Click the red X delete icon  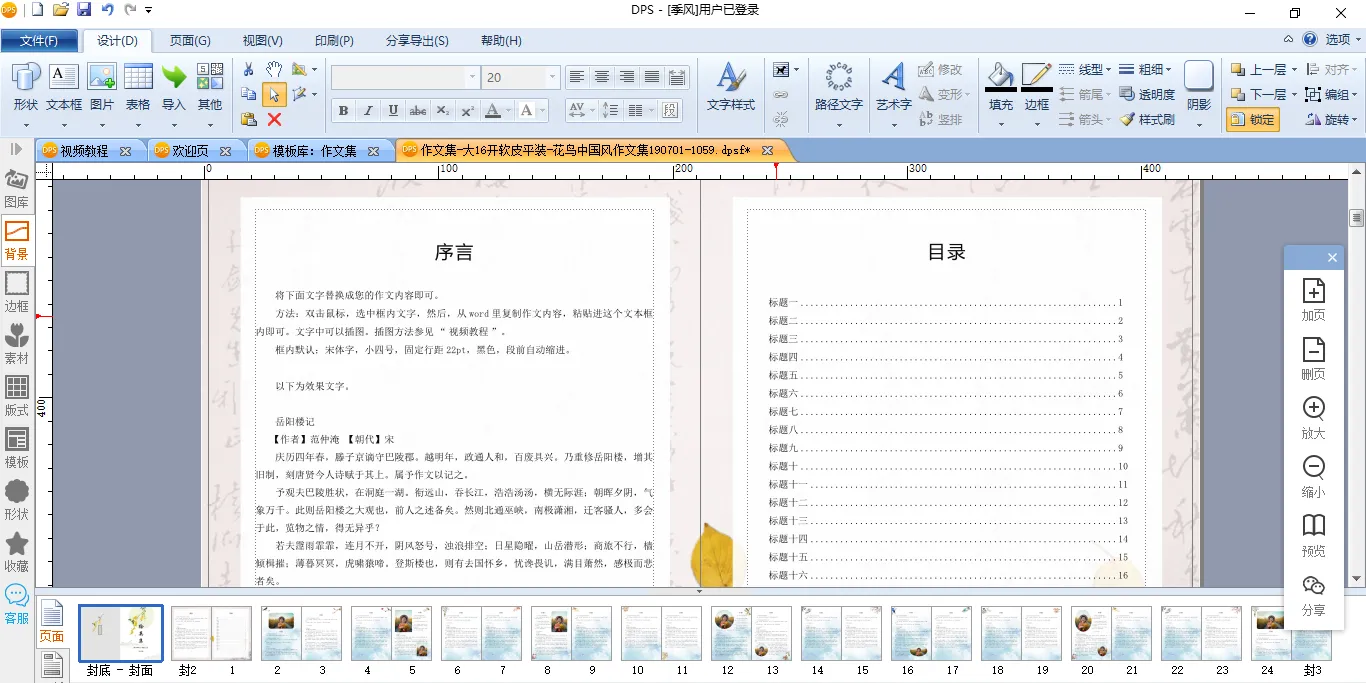tap(274, 119)
